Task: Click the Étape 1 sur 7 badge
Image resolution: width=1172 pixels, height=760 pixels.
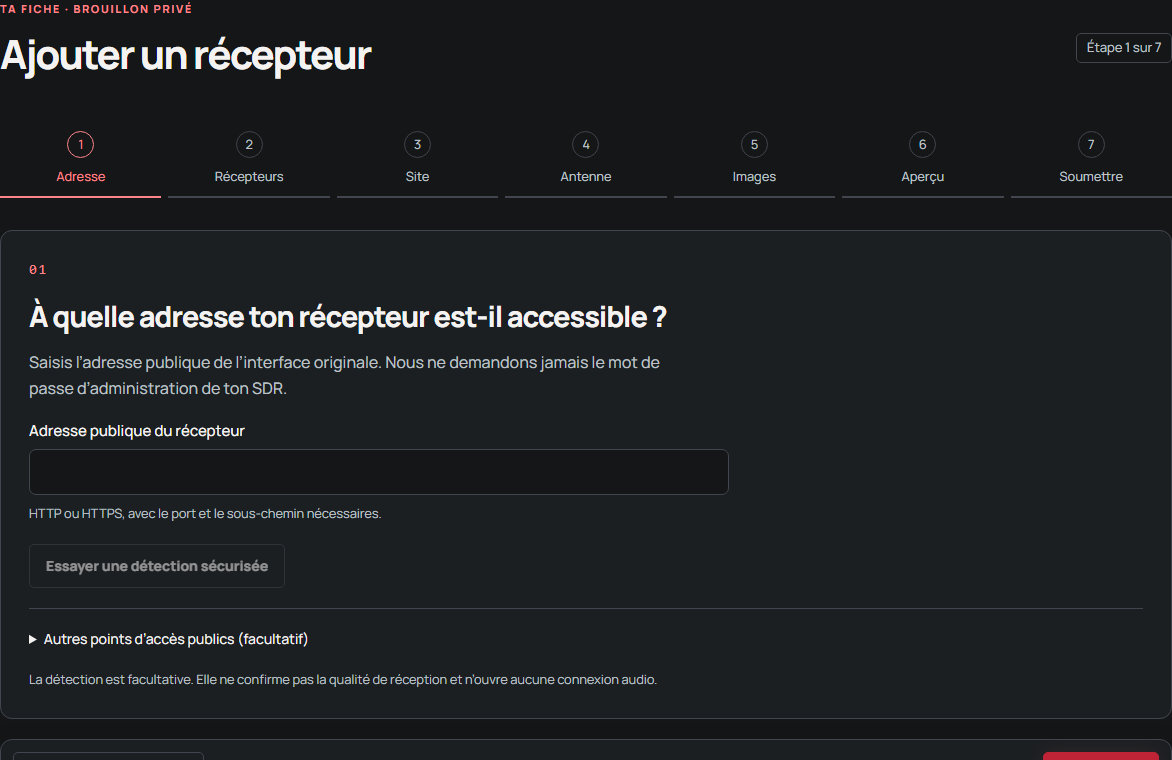Action: [x=1123, y=48]
